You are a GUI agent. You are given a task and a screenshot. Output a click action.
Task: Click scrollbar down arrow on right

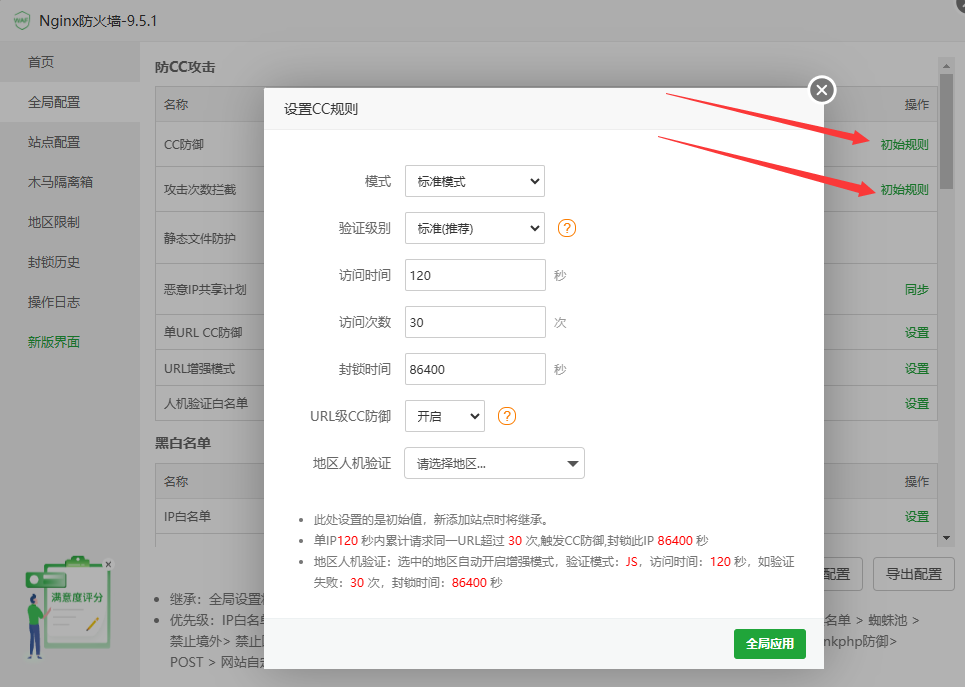pos(946,538)
